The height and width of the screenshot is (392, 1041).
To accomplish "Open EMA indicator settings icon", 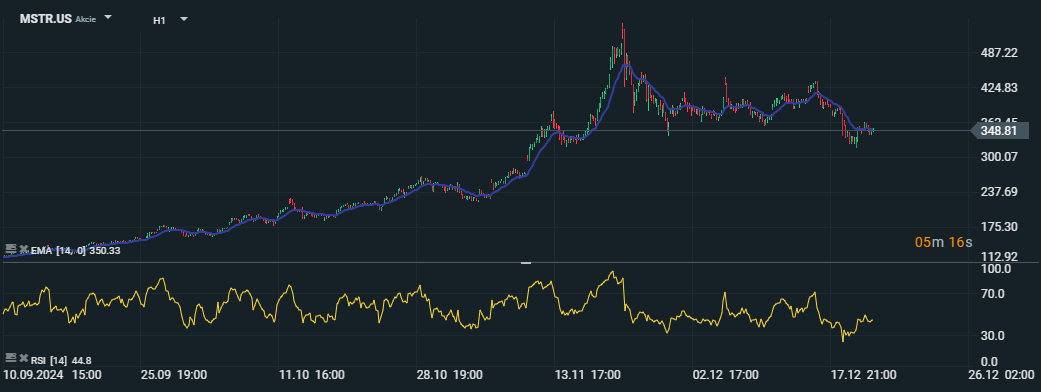I will [x=10, y=250].
